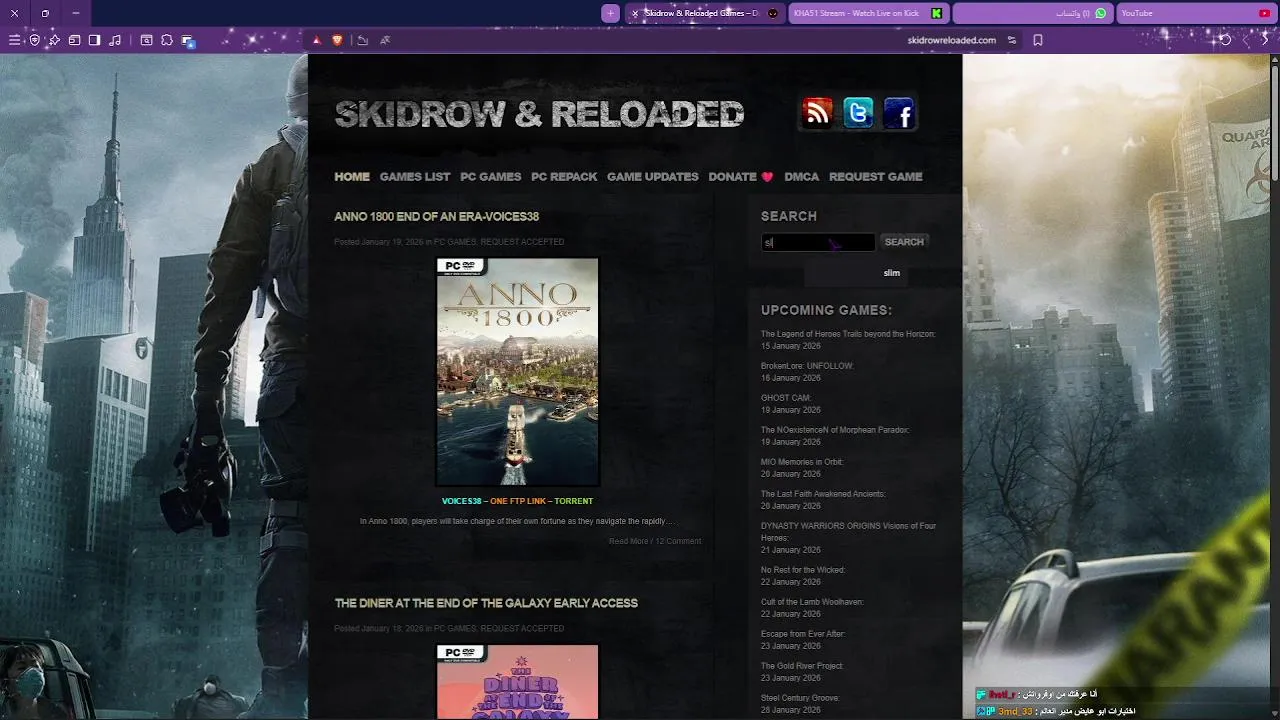Image resolution: width=1280 pixels, height=720 pixels.
Task: Open PC REPACK menu item
Action: [x=564, y=176]
